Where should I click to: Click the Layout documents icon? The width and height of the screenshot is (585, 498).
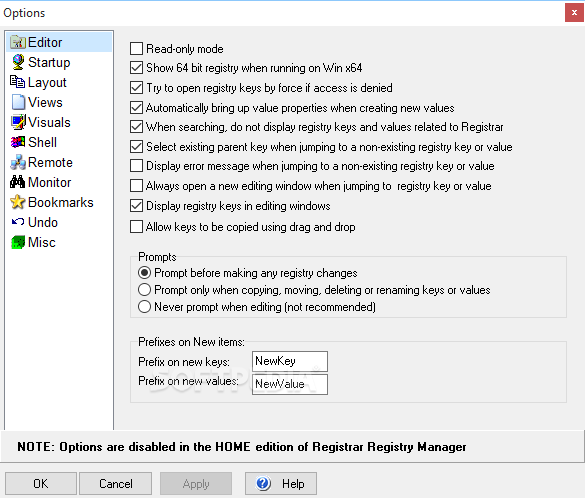(x=18, y=82)
